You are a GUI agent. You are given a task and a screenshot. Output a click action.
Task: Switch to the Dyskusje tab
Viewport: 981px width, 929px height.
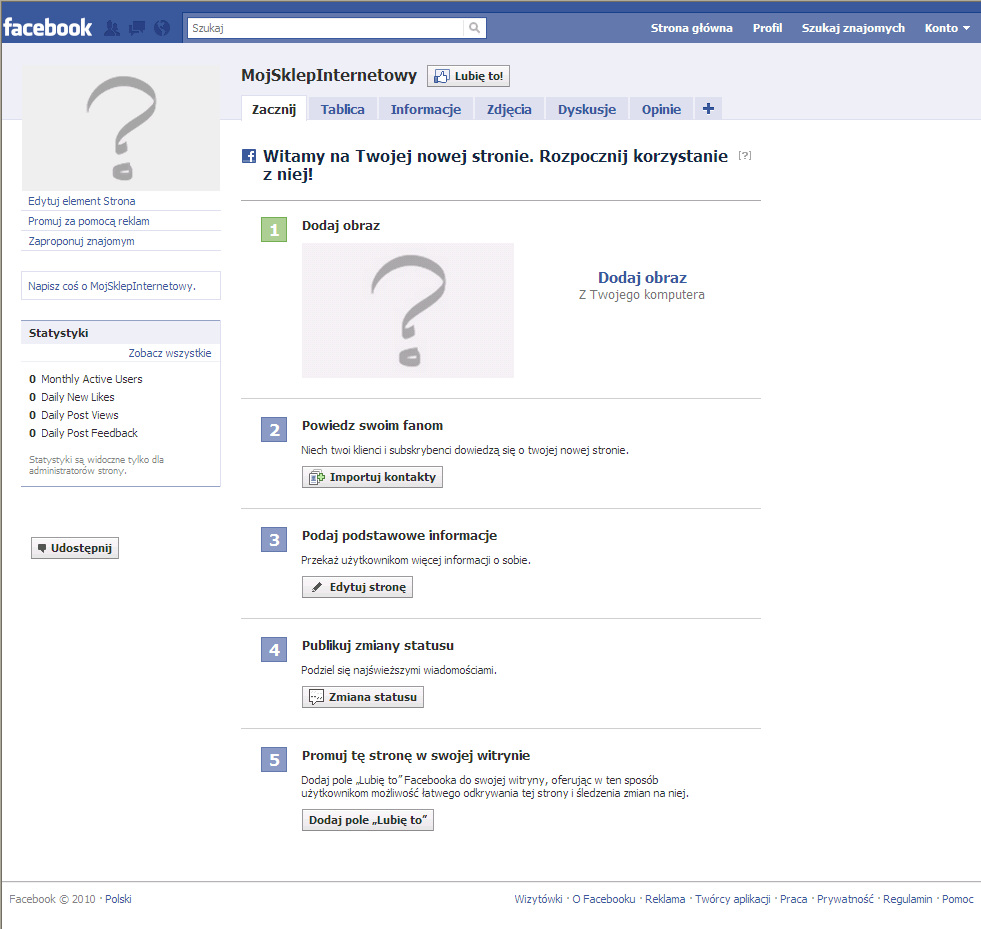click(x=587, y=109)
